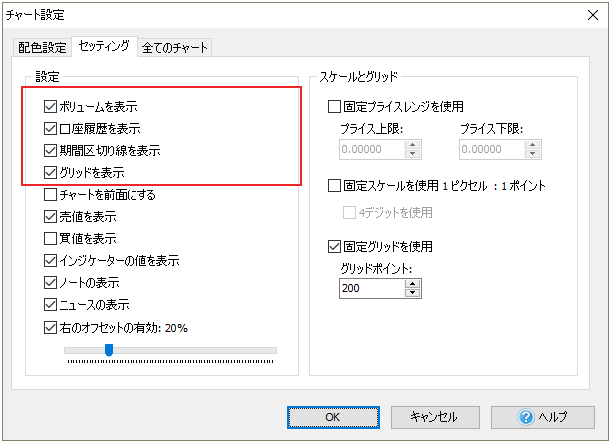Toggle ニュースの表示 checkbox
This screenshot has width=614, height=445.
click(51, 305)
